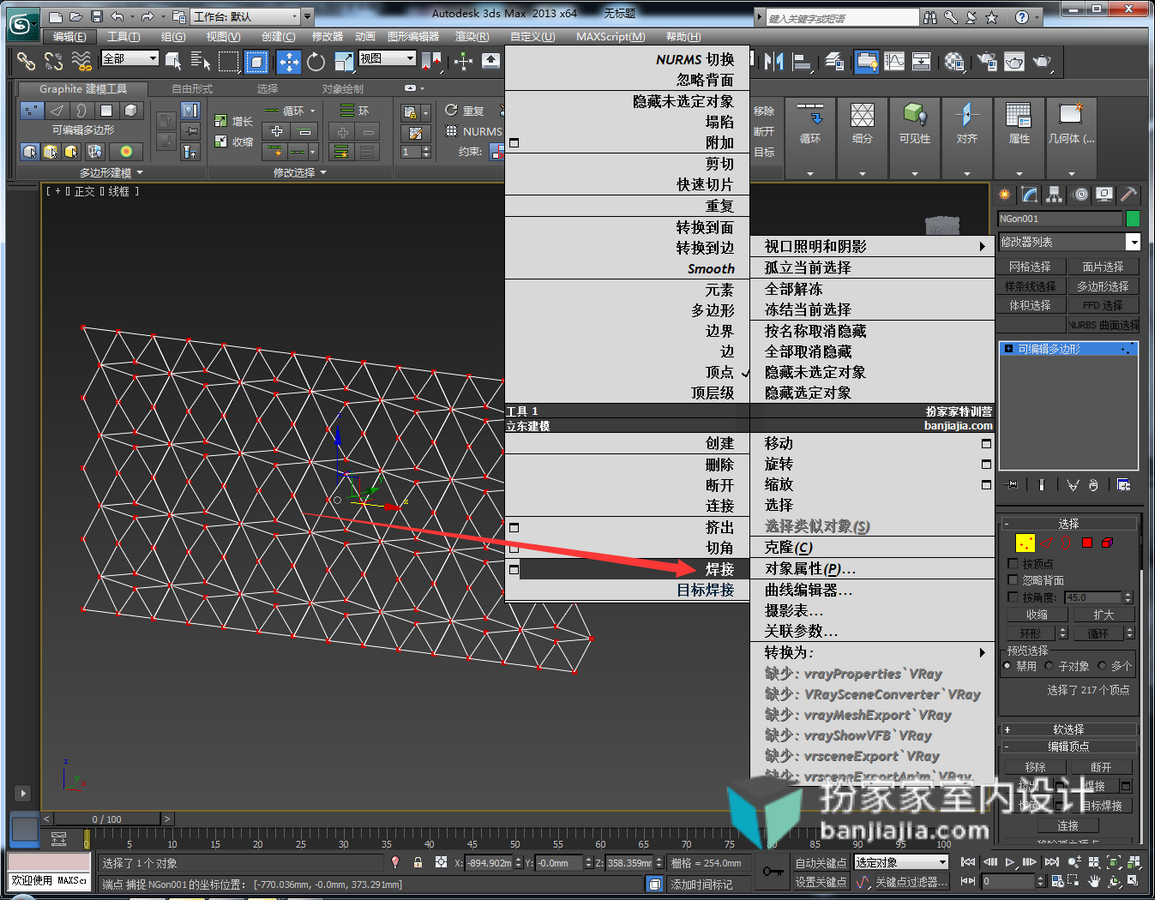Open the MAXScript(M) menu

[x=611, y=36]
